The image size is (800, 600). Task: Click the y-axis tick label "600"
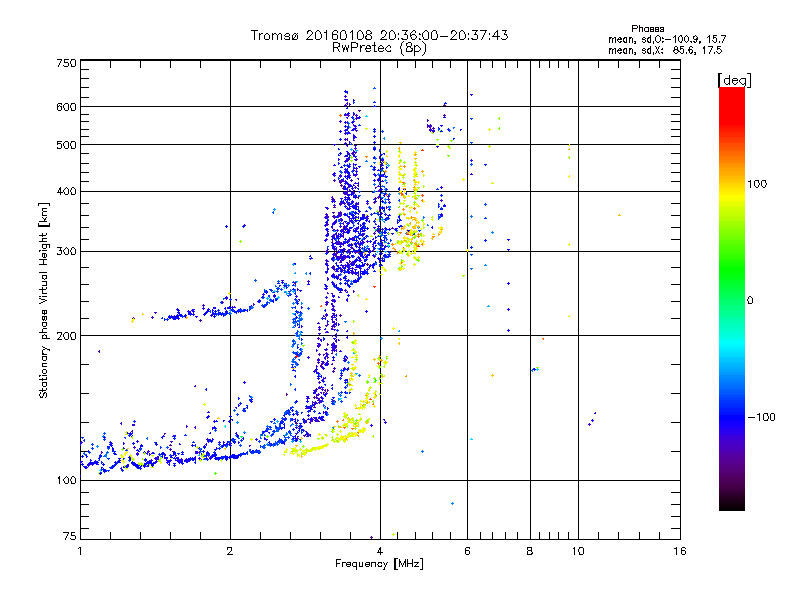point(66,107)
